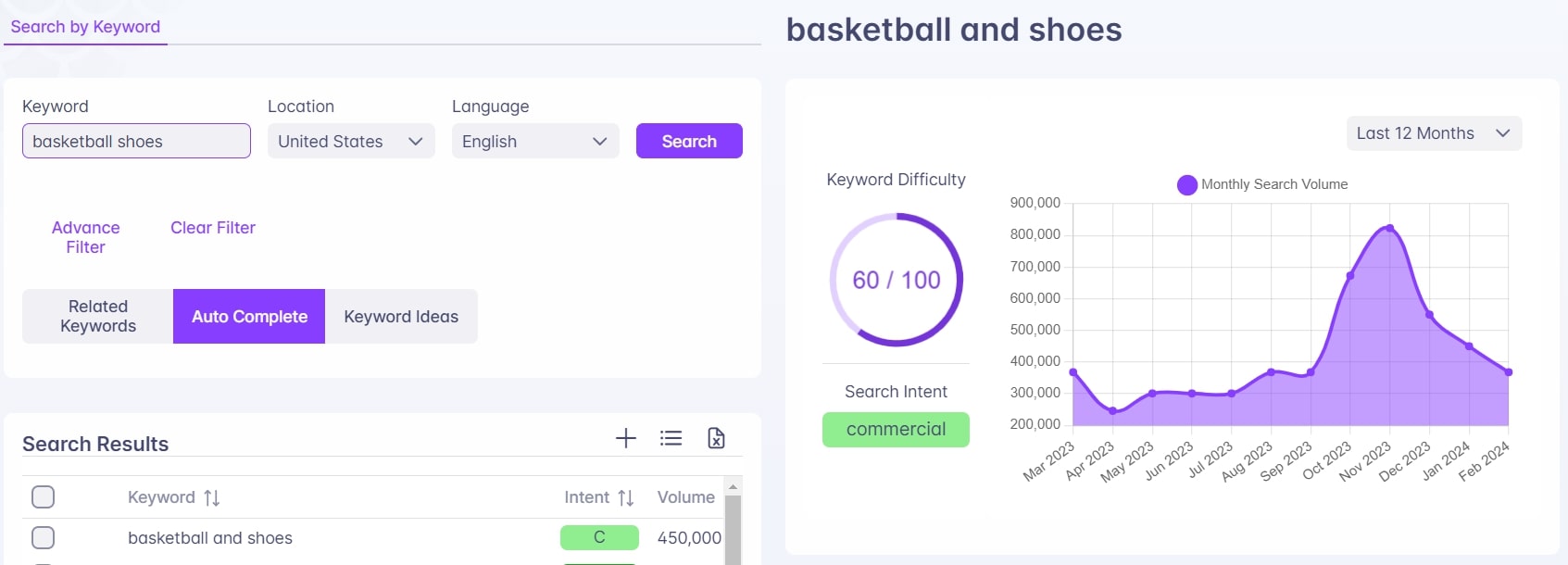This screenshot has width=1568, height=565.
Task: Click the Keyword input field with basketball shoes
Action: click(136, 141)
